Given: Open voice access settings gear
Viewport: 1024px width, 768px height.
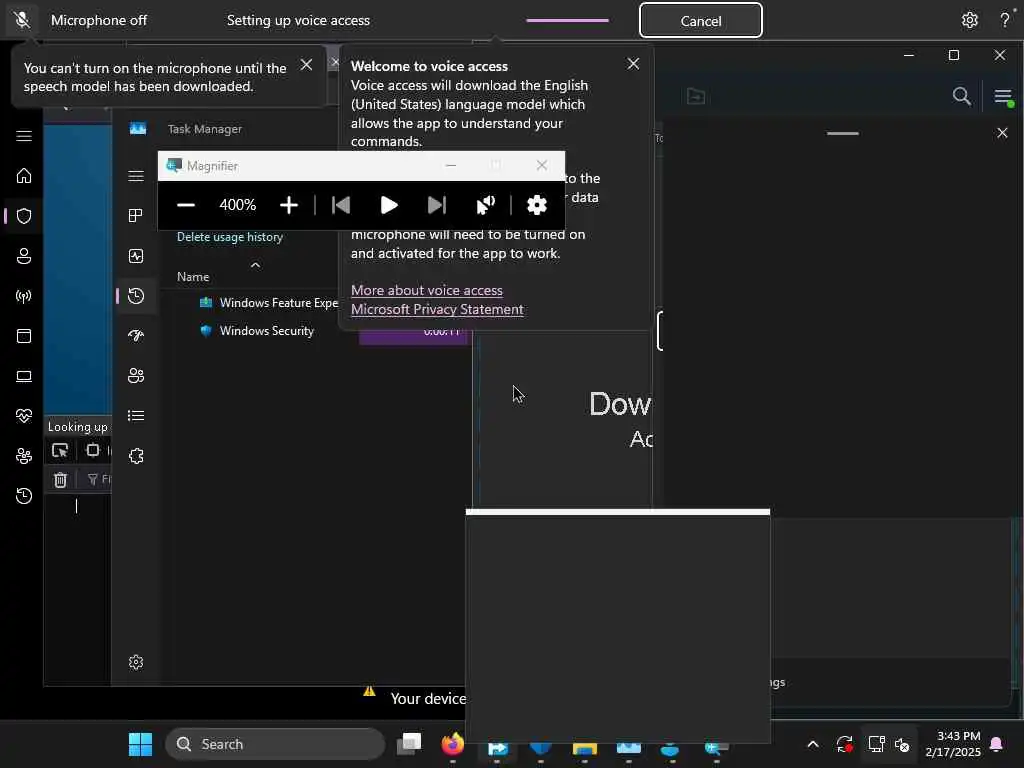Looking at the screenshot, I should pos(969,20).
